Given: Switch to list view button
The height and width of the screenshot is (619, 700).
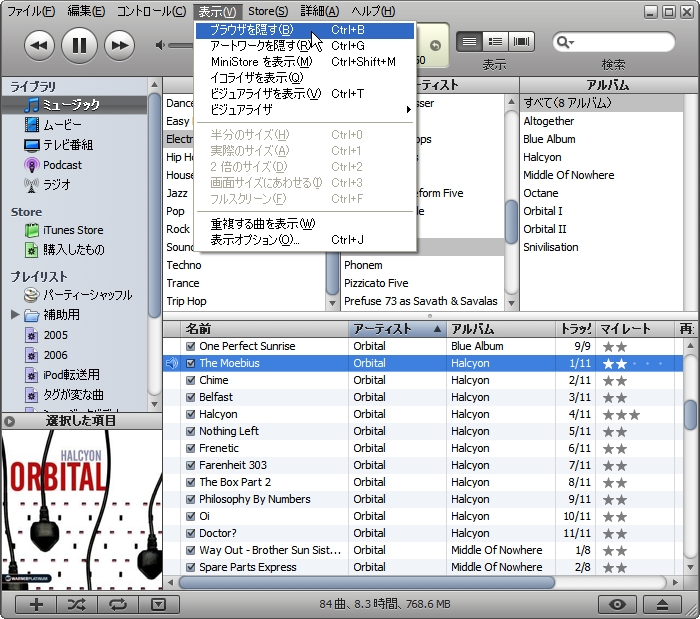Looking at the screenshot, I should (x=469, y=42).
